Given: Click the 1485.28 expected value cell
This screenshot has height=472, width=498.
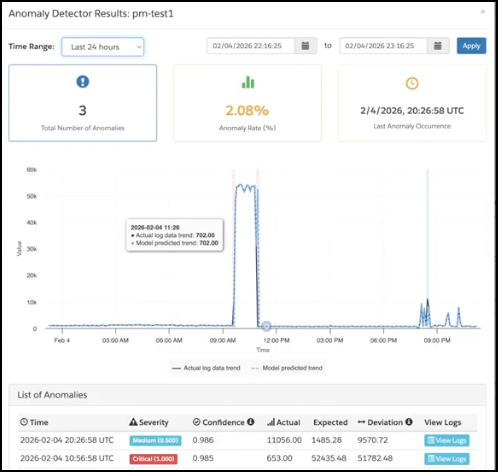Looking at the screenshot, I should (x=326, y=440).
